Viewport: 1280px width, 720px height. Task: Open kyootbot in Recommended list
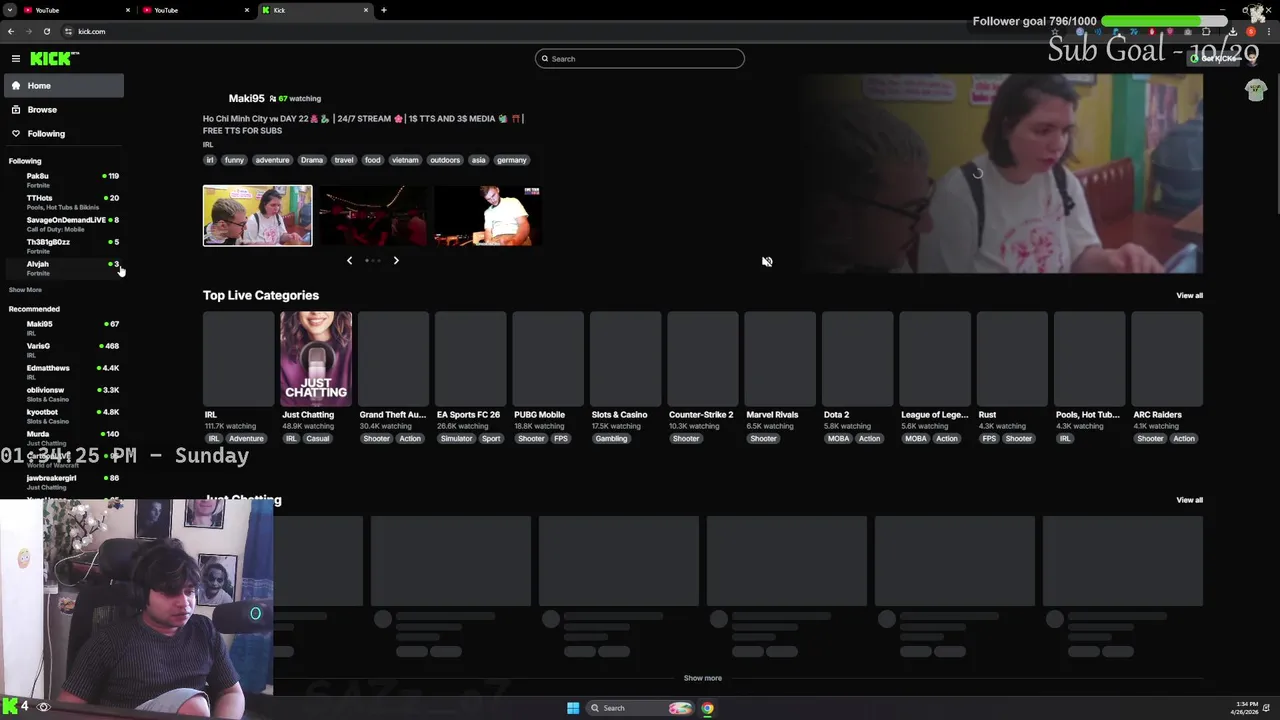[64, 416]
